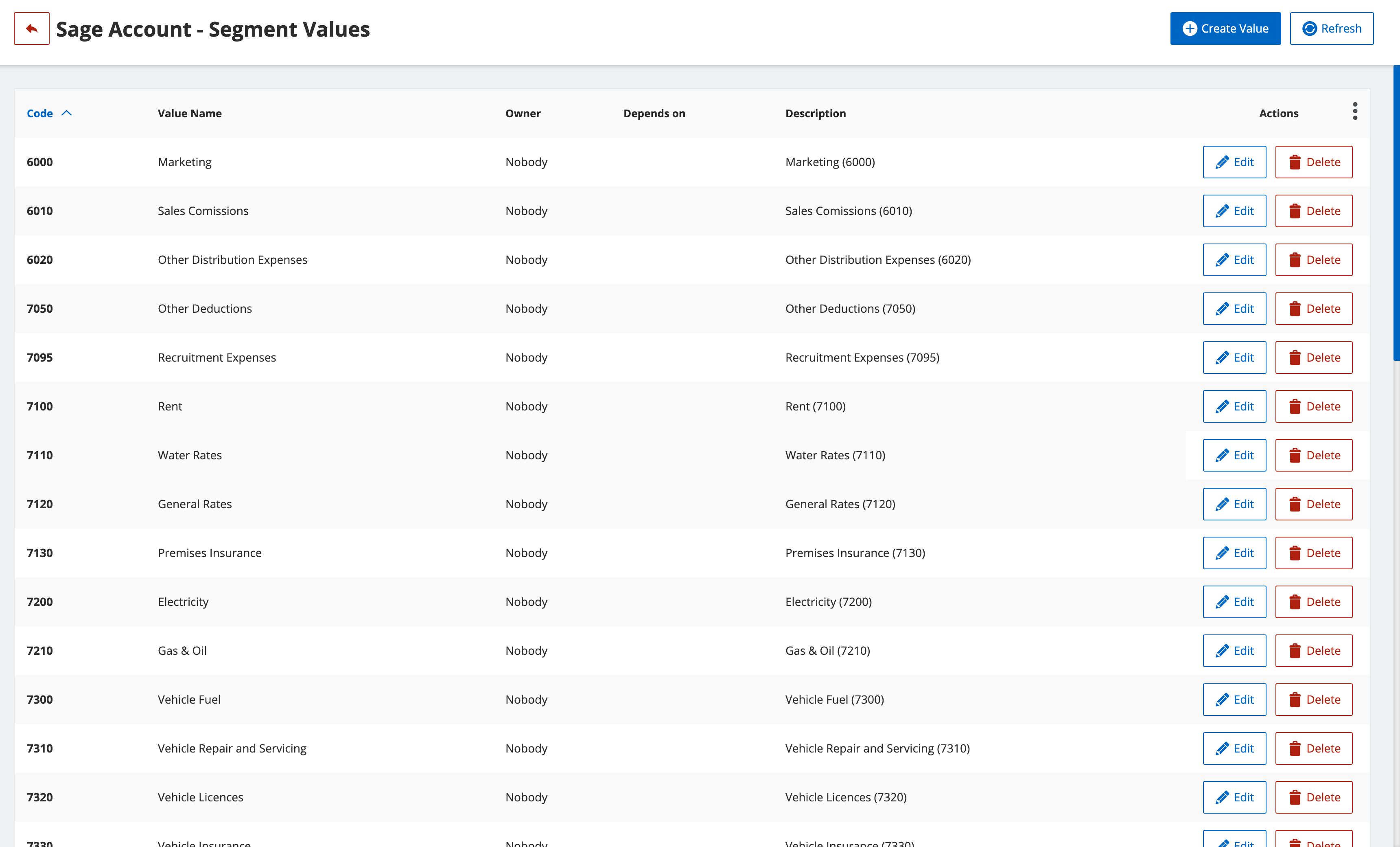Image resolution: width=1400 pixels, height=847 pixels.
Task: Click the red back arrow icon
Action: click(31, 29)
